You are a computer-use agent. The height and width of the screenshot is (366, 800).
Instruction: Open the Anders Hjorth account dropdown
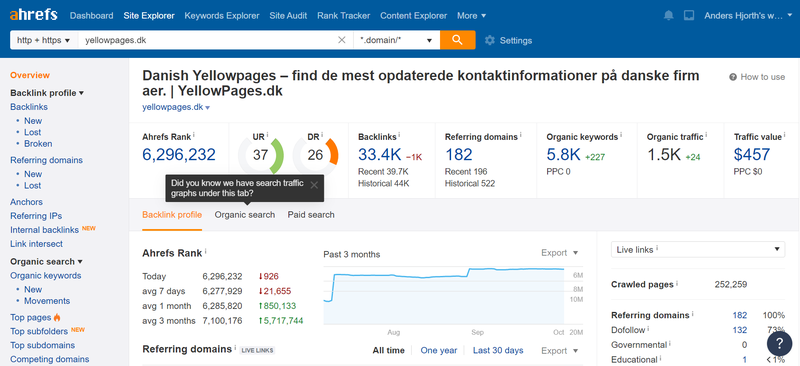pos(748,16)
